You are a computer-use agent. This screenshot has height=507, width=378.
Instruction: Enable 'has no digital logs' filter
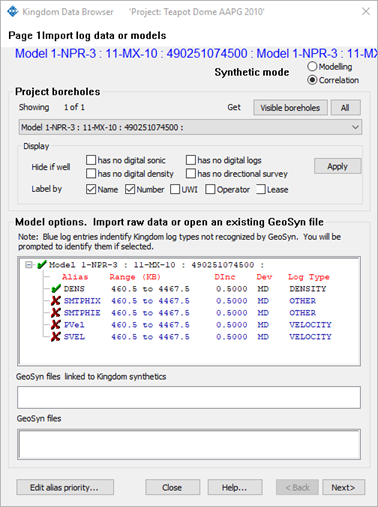coord(191,160)
